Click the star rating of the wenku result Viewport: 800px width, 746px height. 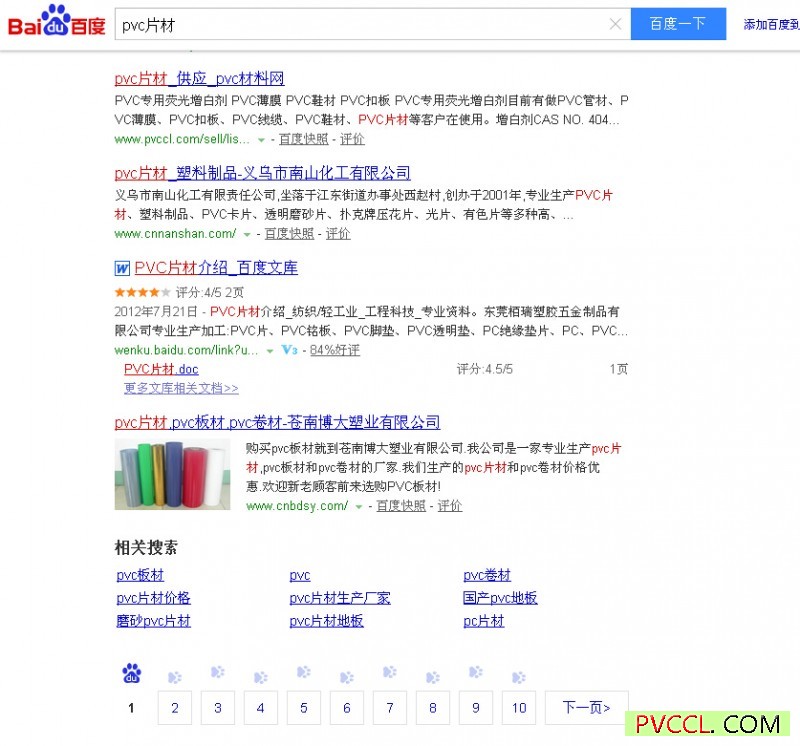coord(142,292)
